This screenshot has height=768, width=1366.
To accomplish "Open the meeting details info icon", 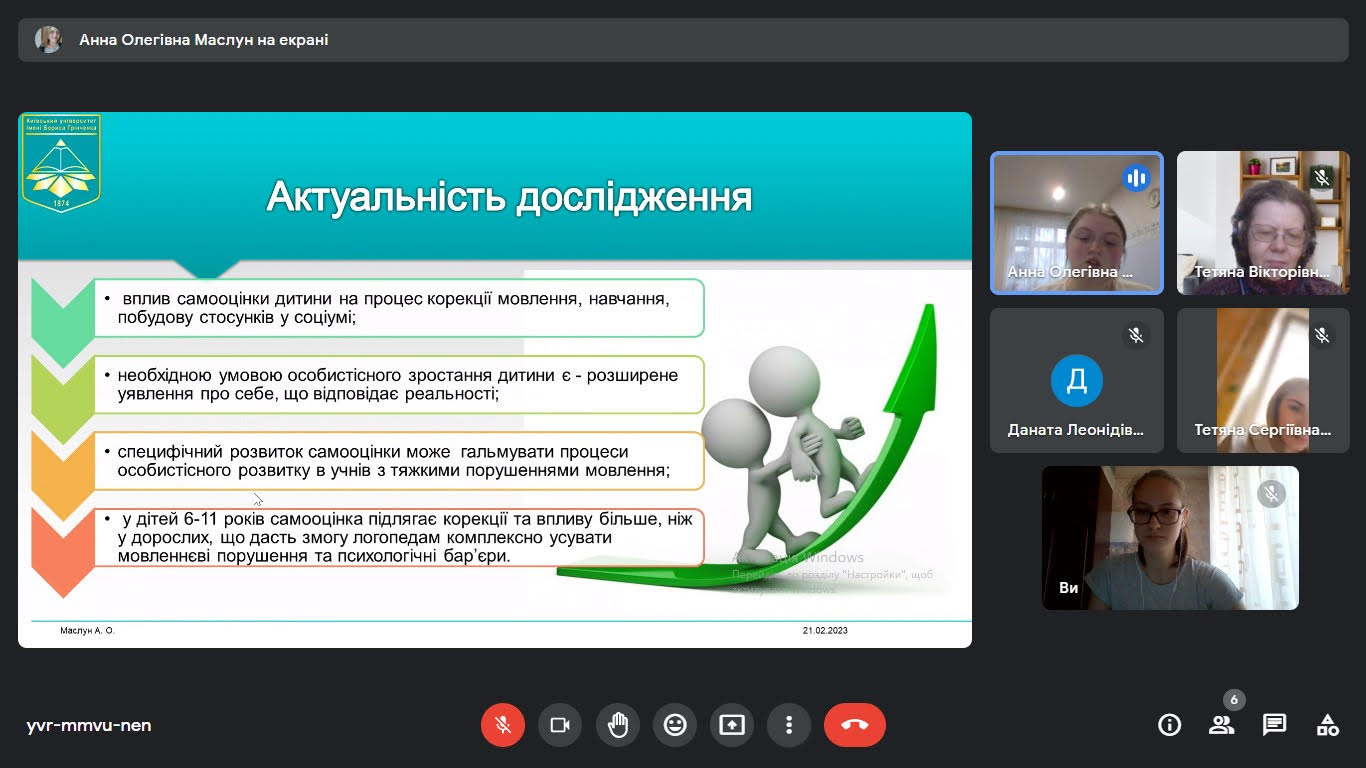I will point(1169,725).
